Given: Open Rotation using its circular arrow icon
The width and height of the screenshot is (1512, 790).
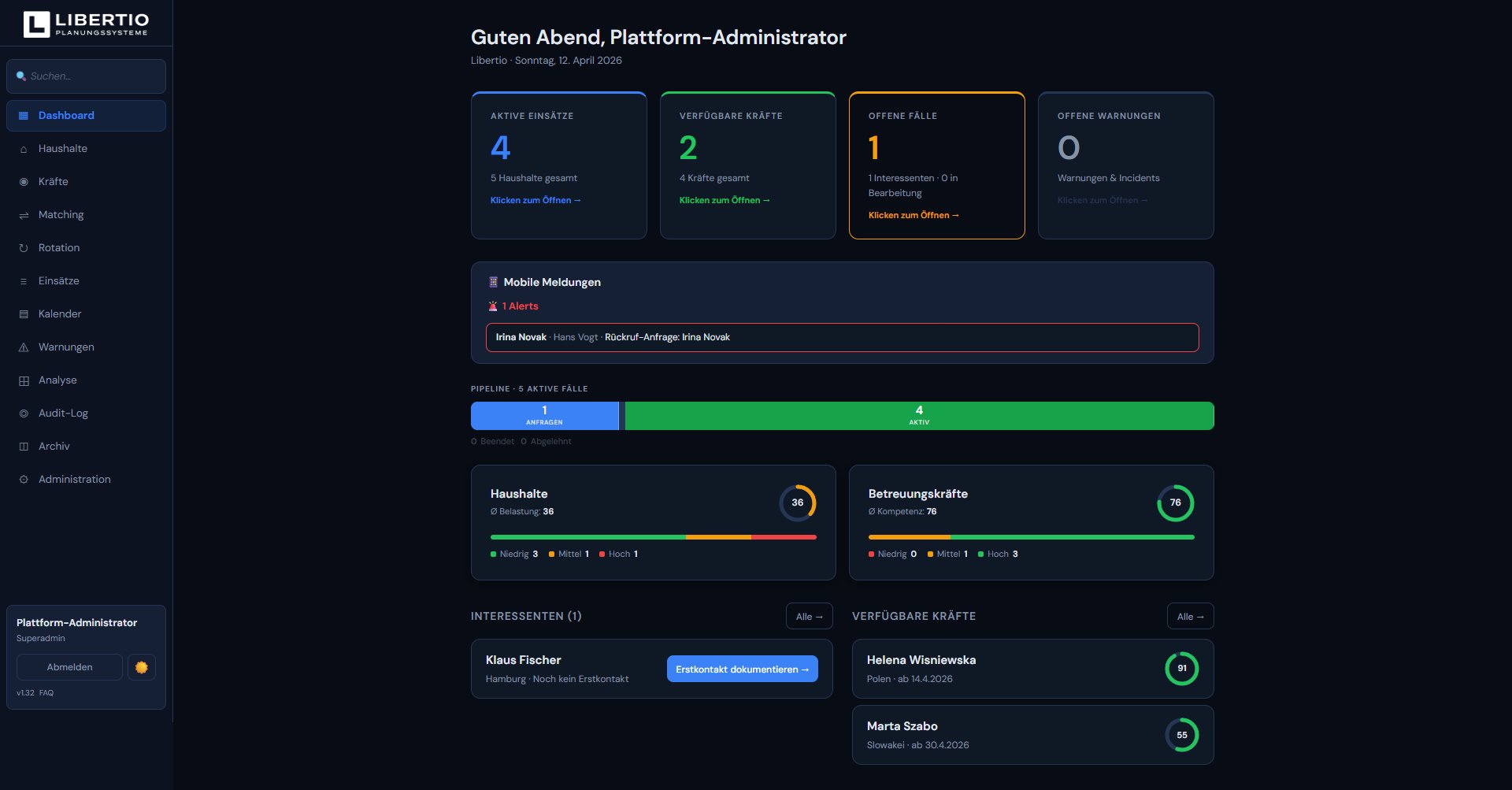Looking at the screenshot, I should point(23,247).
